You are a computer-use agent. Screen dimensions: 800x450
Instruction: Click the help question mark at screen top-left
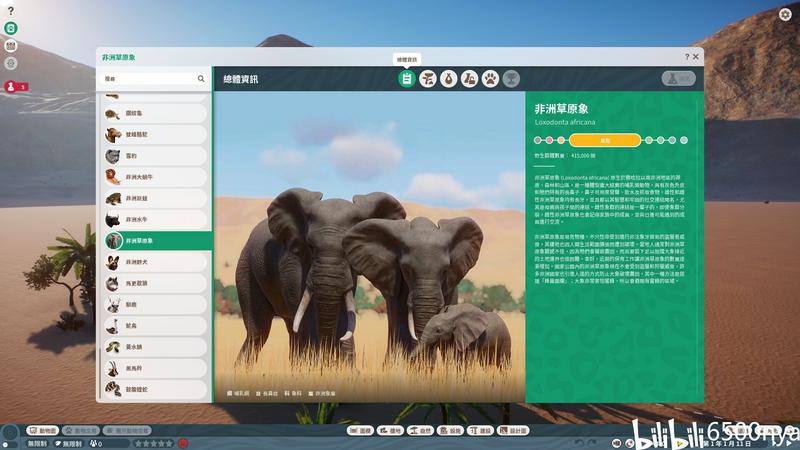[x=11, y=11]
